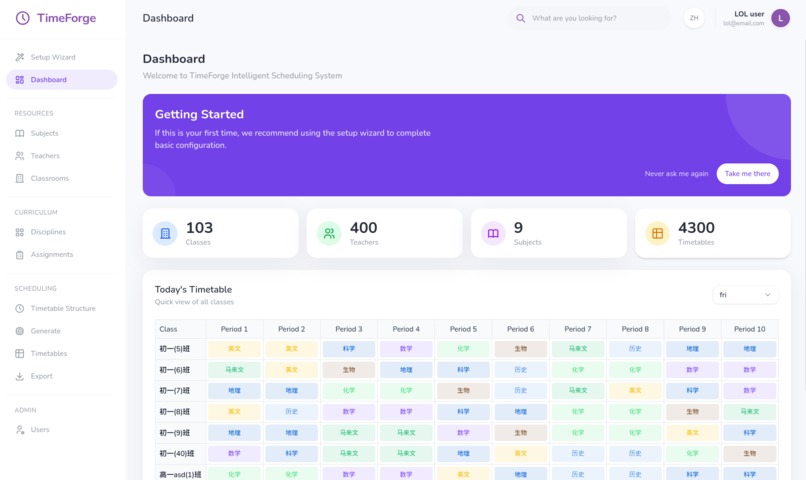This screenshot has width=806, height=480.
Task: Click Period 8 cell in 初一(7)班 row
Action: 635,391
